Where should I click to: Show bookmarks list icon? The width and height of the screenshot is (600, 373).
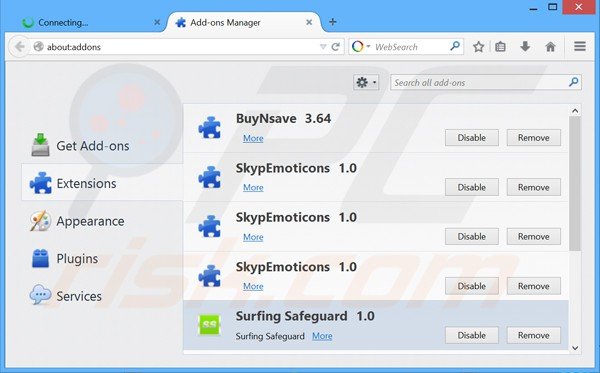pyautogui.click(x=500, y=47)
